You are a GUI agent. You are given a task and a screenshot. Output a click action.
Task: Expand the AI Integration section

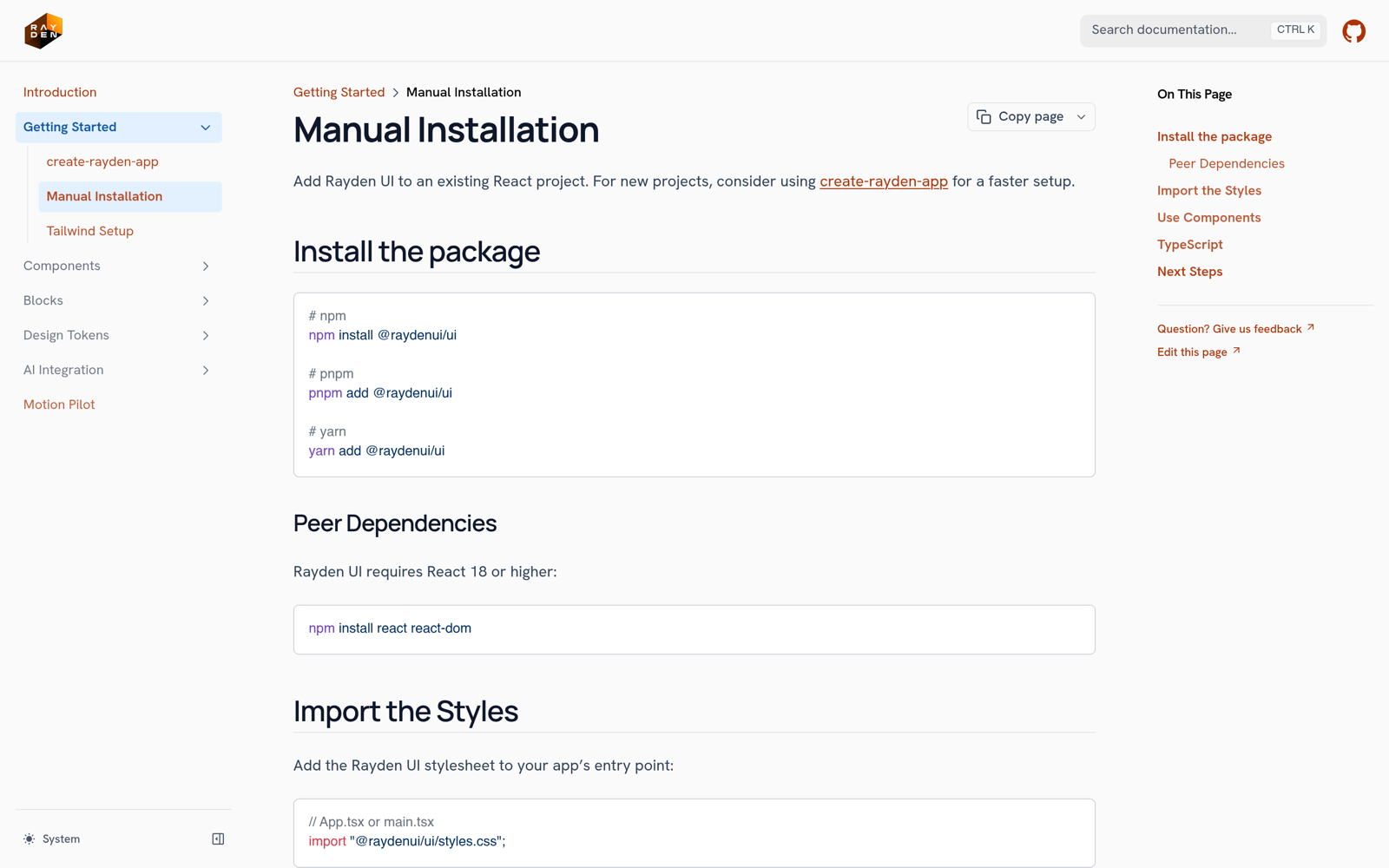point(118,370)
